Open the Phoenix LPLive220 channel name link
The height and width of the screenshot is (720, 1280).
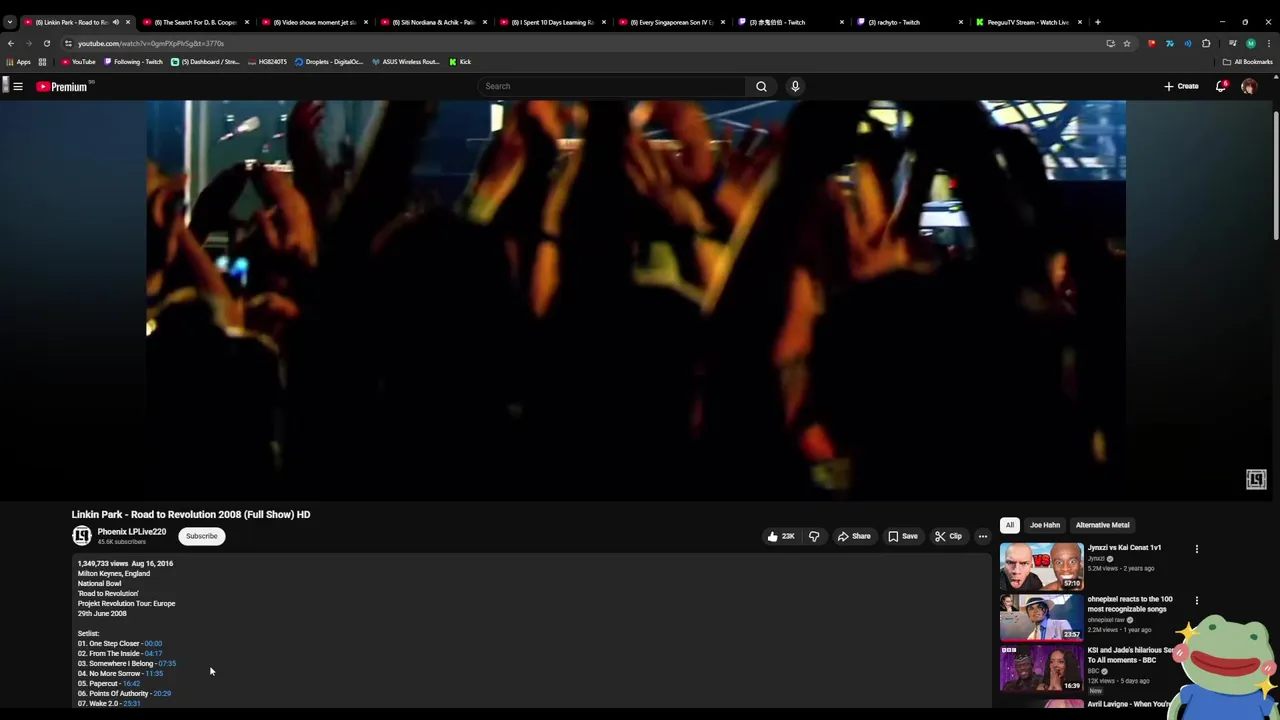[131, 532]
